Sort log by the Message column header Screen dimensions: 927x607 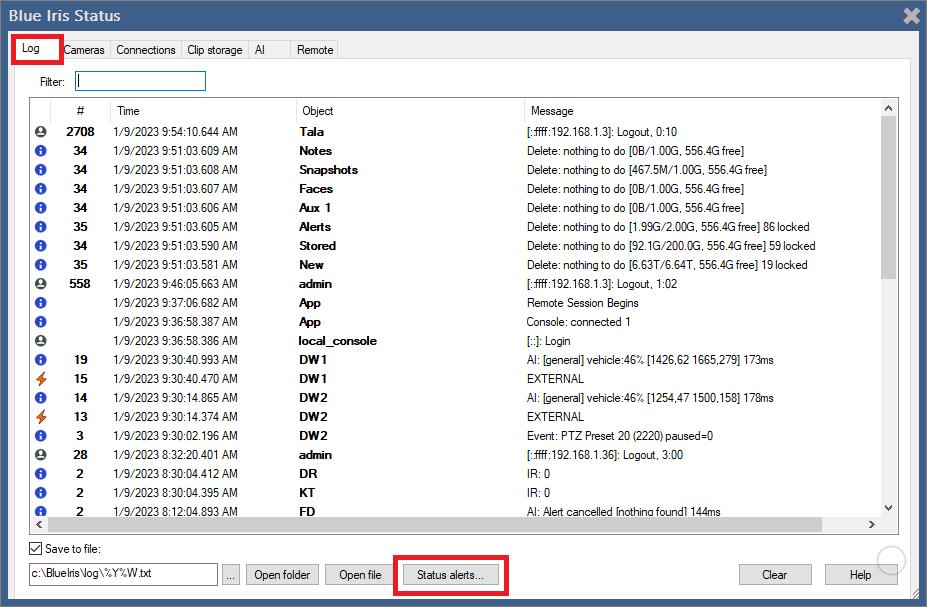(702, 111)
